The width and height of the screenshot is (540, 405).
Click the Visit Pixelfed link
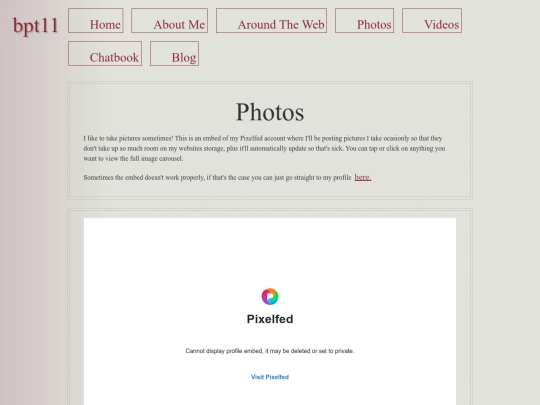[270, 377]
